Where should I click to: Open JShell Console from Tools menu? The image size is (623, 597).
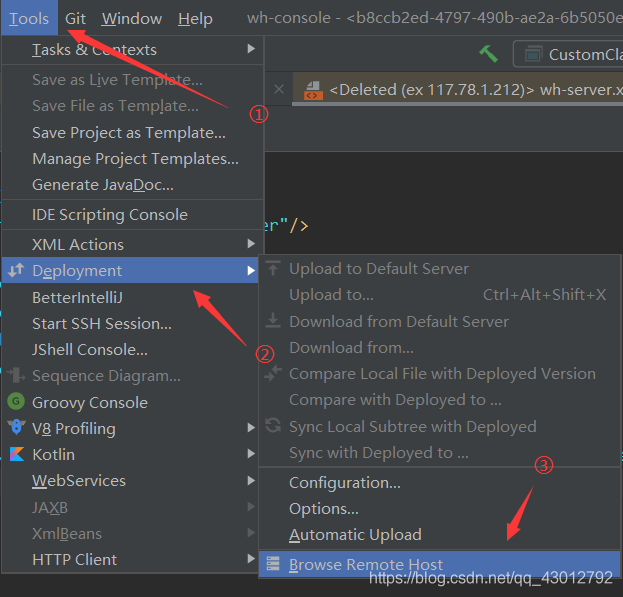pos(130,350)
